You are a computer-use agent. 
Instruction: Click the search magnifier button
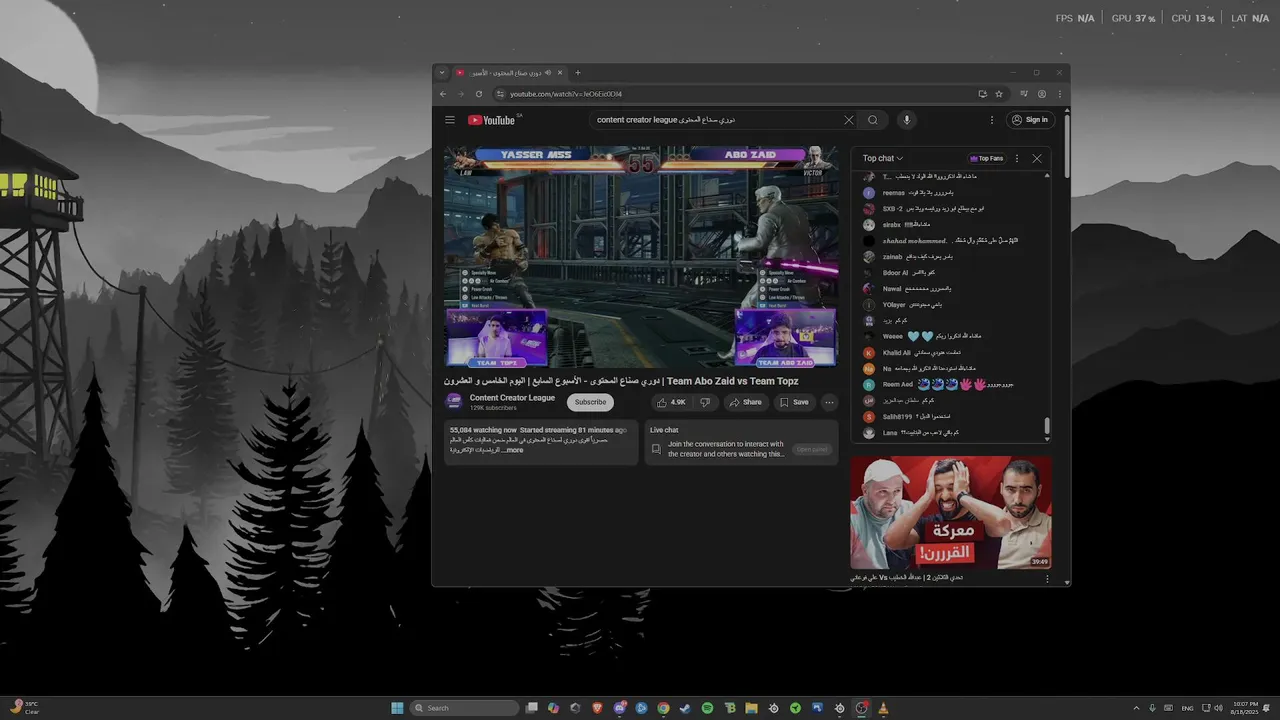873,120
